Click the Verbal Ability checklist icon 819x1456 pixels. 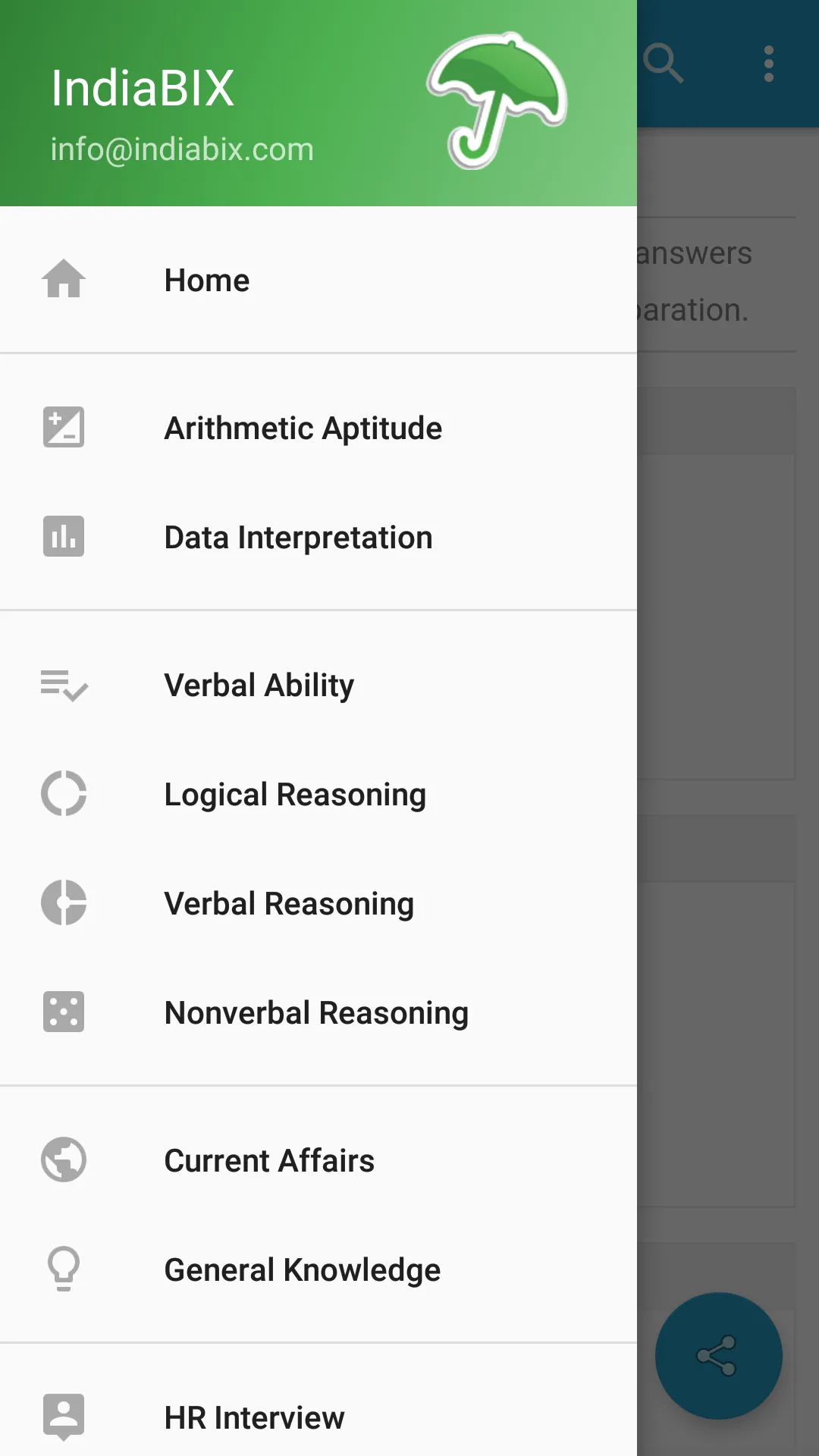click(64, 686)
